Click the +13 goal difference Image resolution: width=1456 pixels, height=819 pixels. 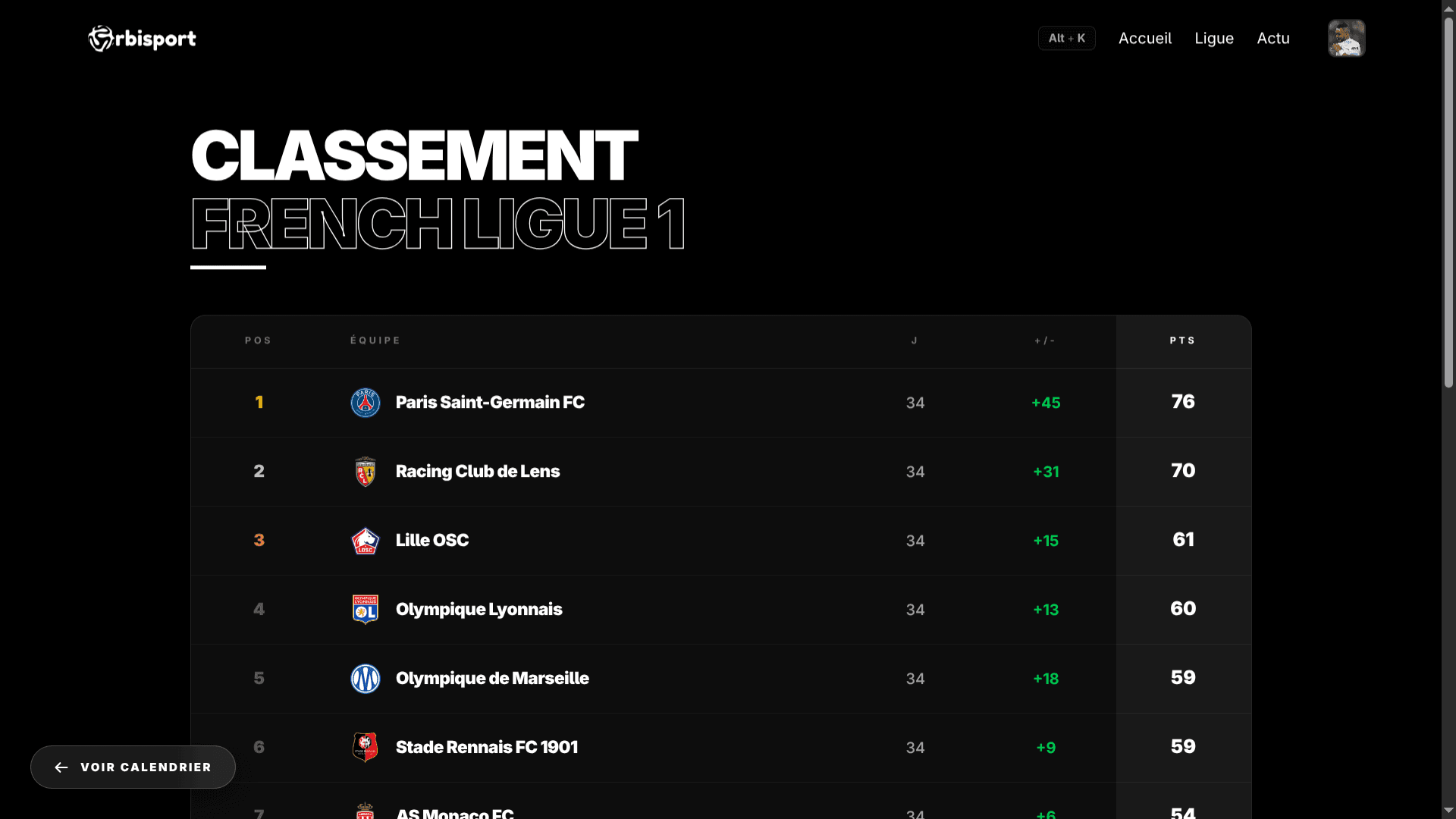tap(1046, 610)
